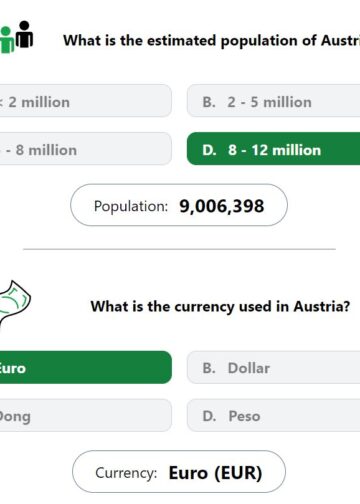This screenshot has height=504, width=360.
Task: Click the estimated population question heading
Action: pos(212,41)
